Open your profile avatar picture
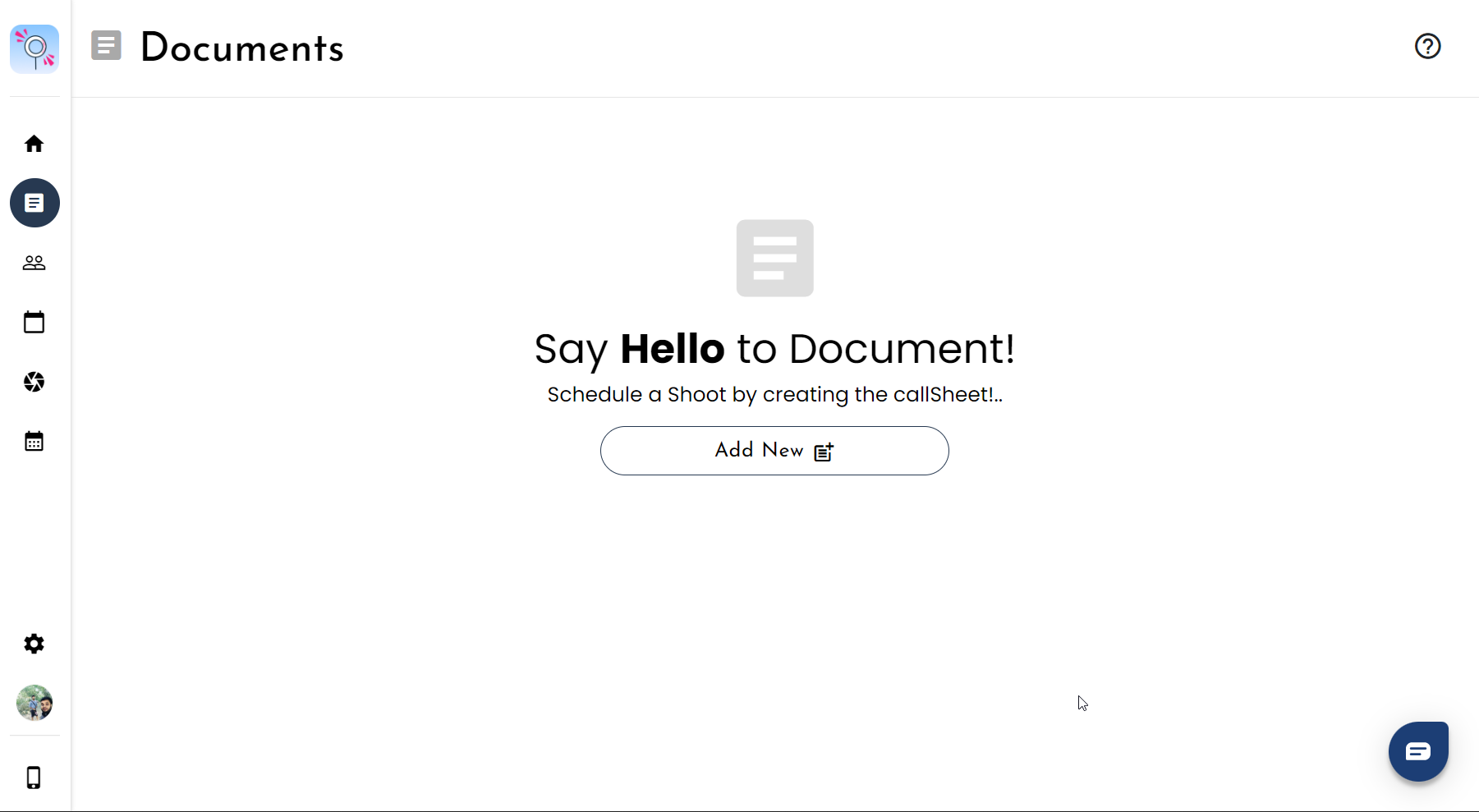Image resolution: width=1479 pixels, height=812 pixels. [34, 704]
